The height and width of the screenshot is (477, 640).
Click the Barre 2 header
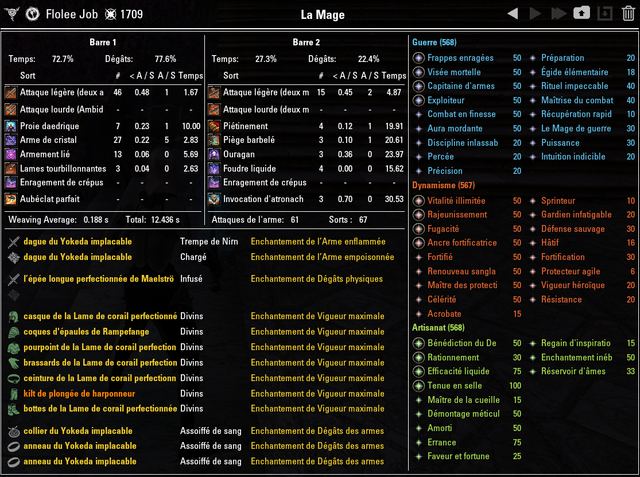[x=306, y=42]
